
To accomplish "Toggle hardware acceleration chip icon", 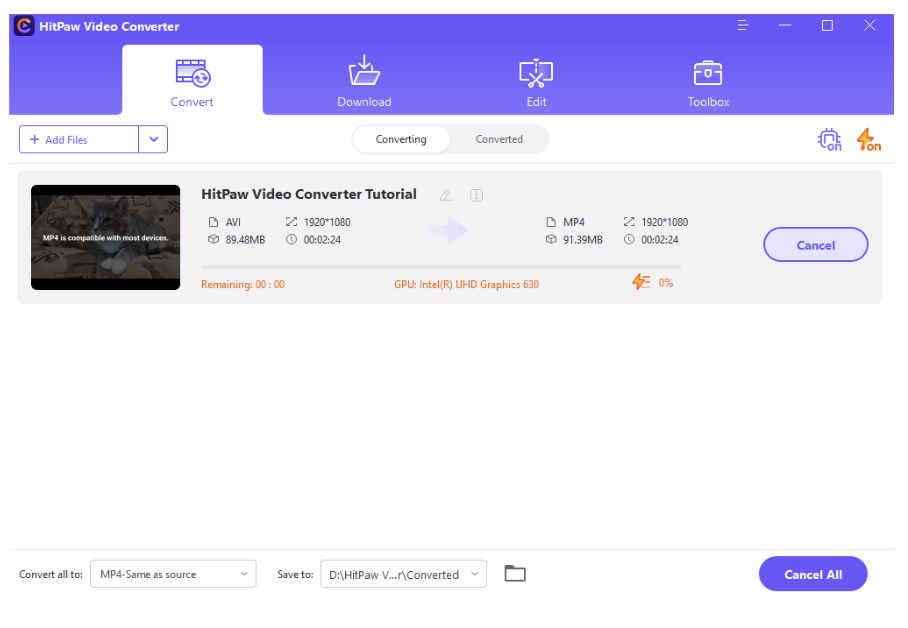I will pos(829,140).
